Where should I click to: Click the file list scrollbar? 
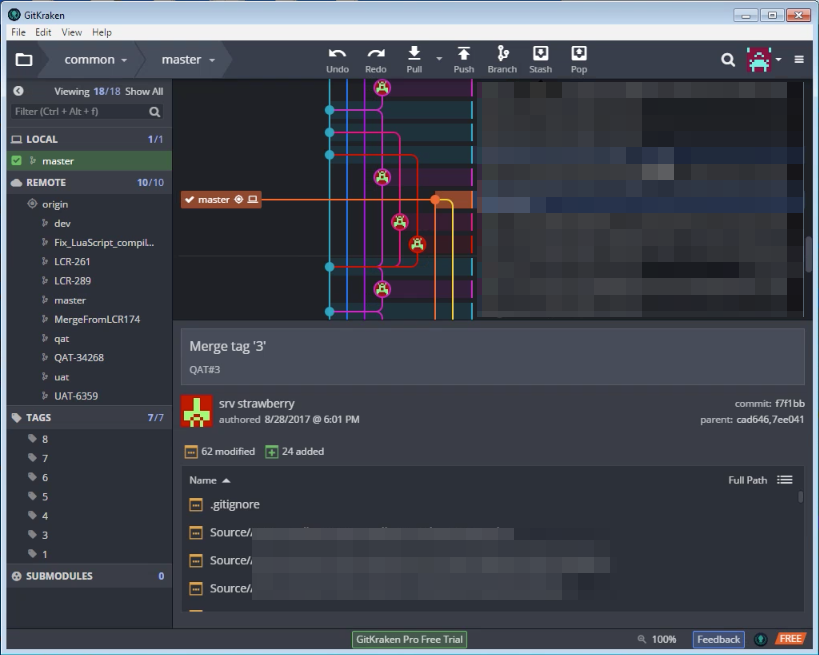click(800, 497)
